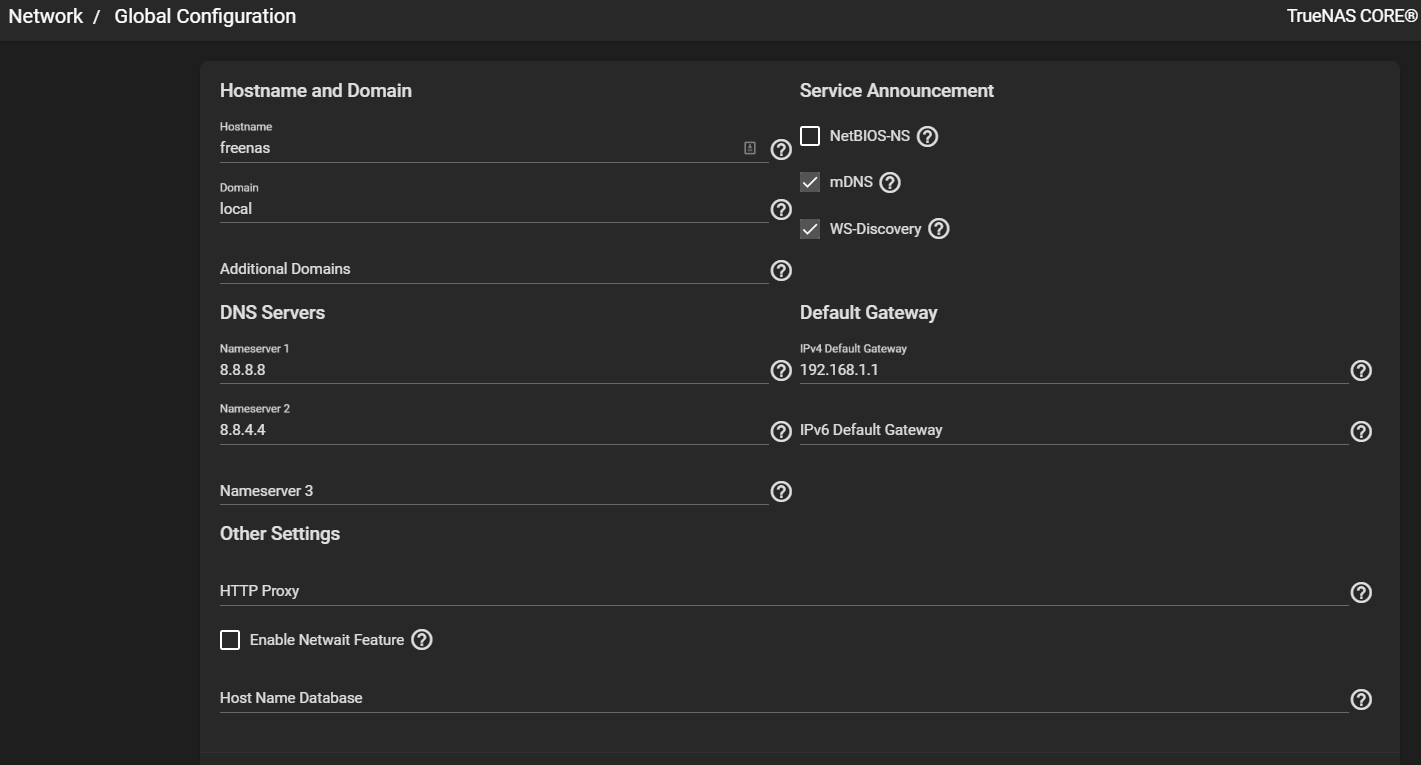Click help icon next to Hostname field

(x=781, y=150)
